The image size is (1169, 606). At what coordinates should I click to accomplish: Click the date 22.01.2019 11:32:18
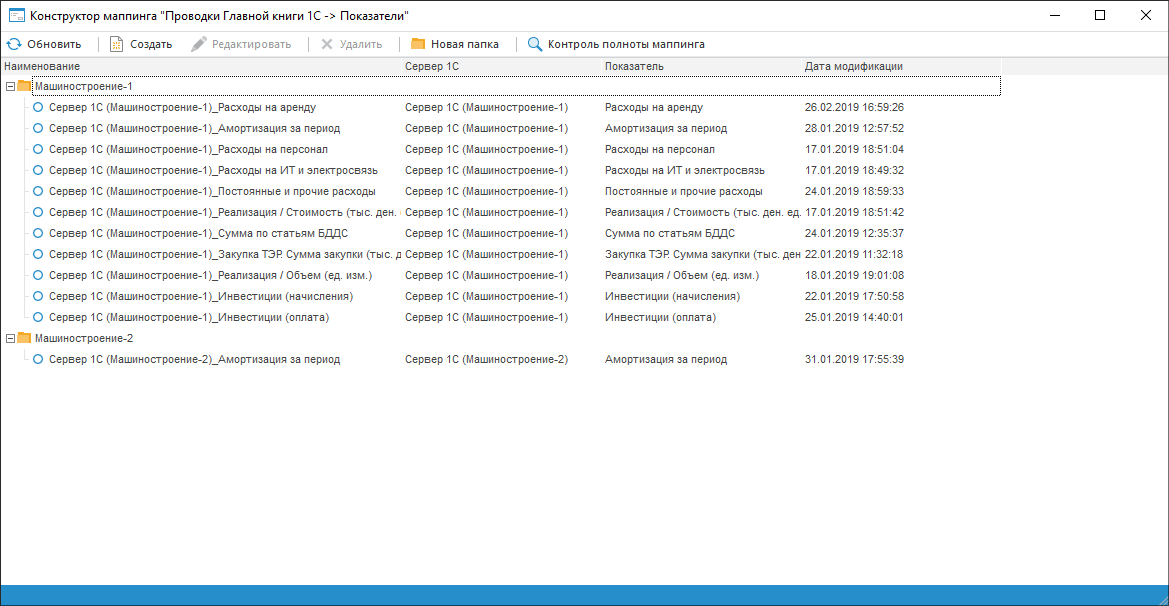[854, 254]
